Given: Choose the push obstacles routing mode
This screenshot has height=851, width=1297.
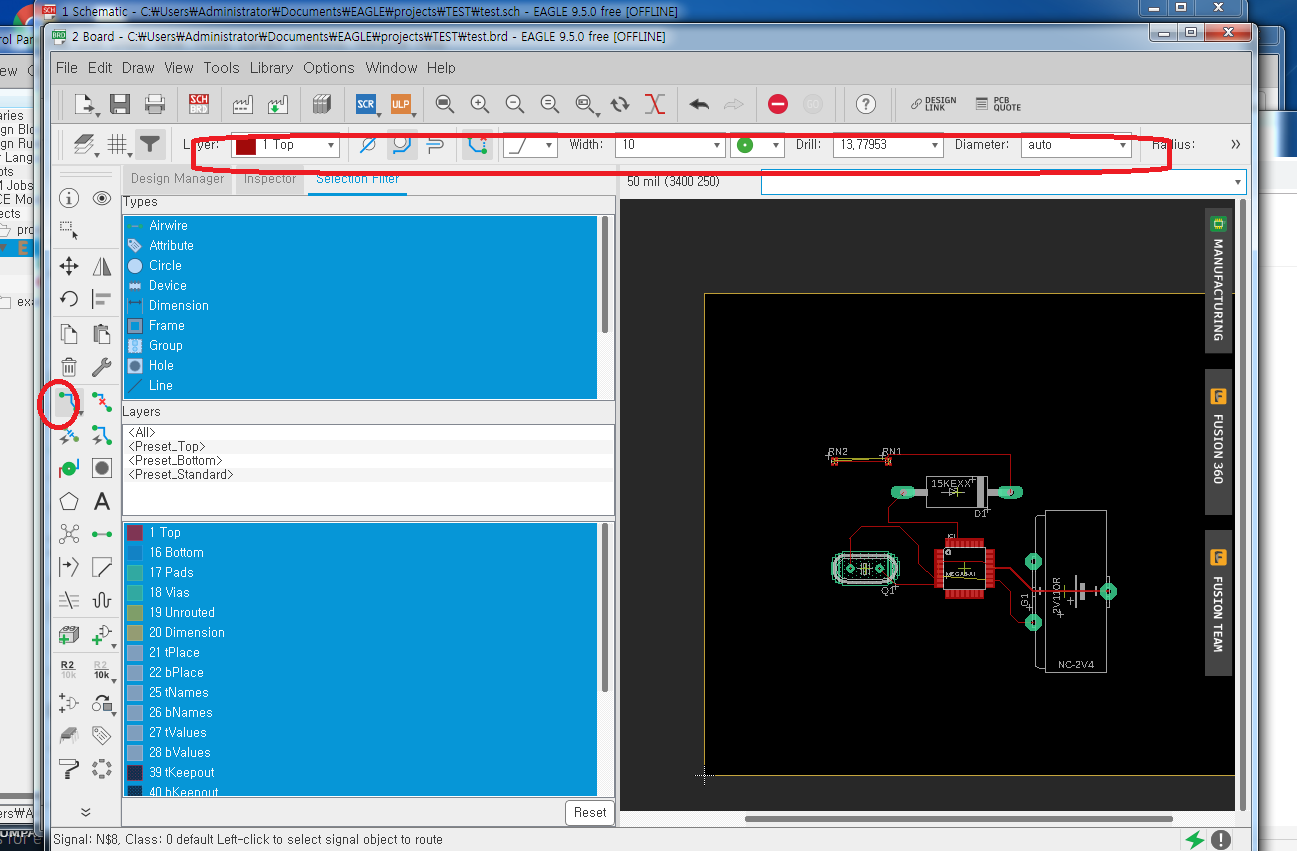Looking at the screenshot, I should (x=434, y=145).
